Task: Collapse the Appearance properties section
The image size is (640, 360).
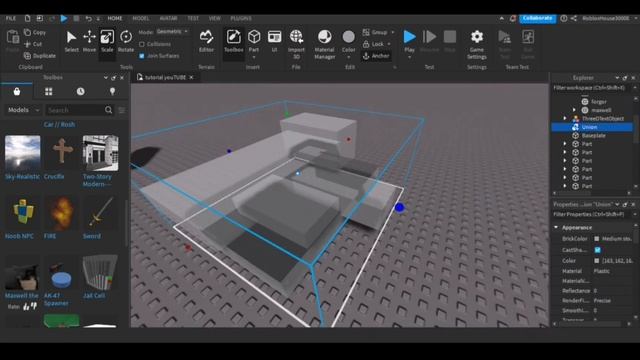Action: (556, 227)
